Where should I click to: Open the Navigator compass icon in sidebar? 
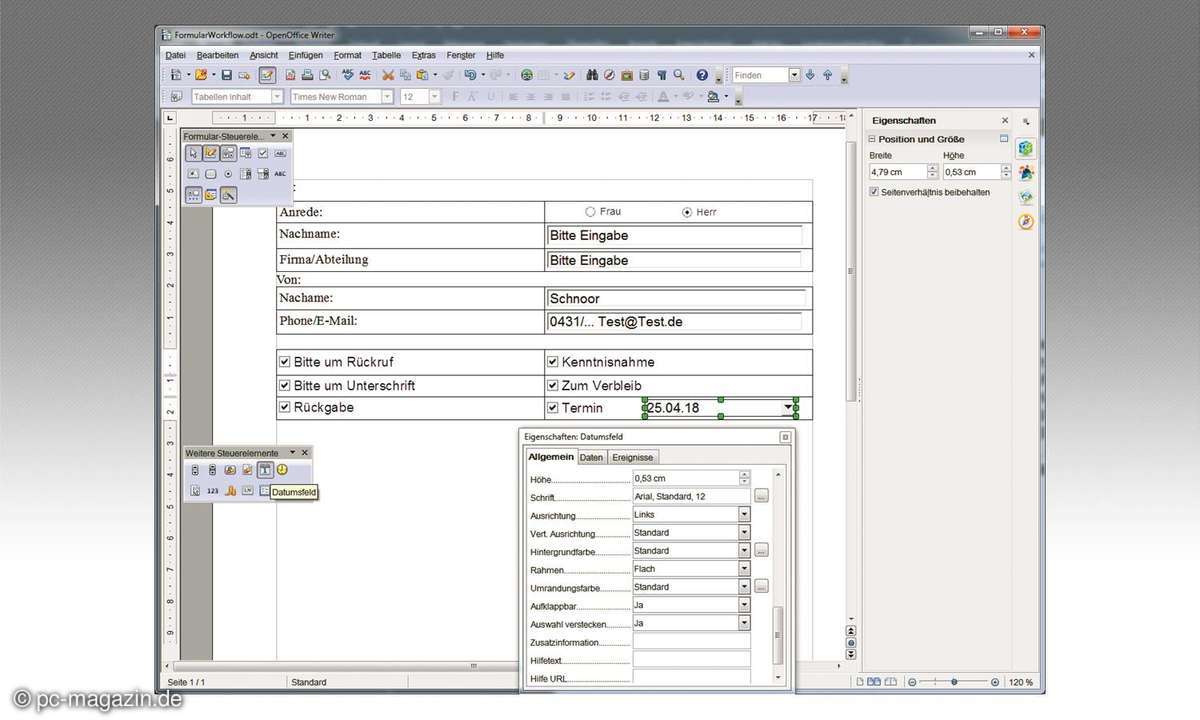(1025, 221)
